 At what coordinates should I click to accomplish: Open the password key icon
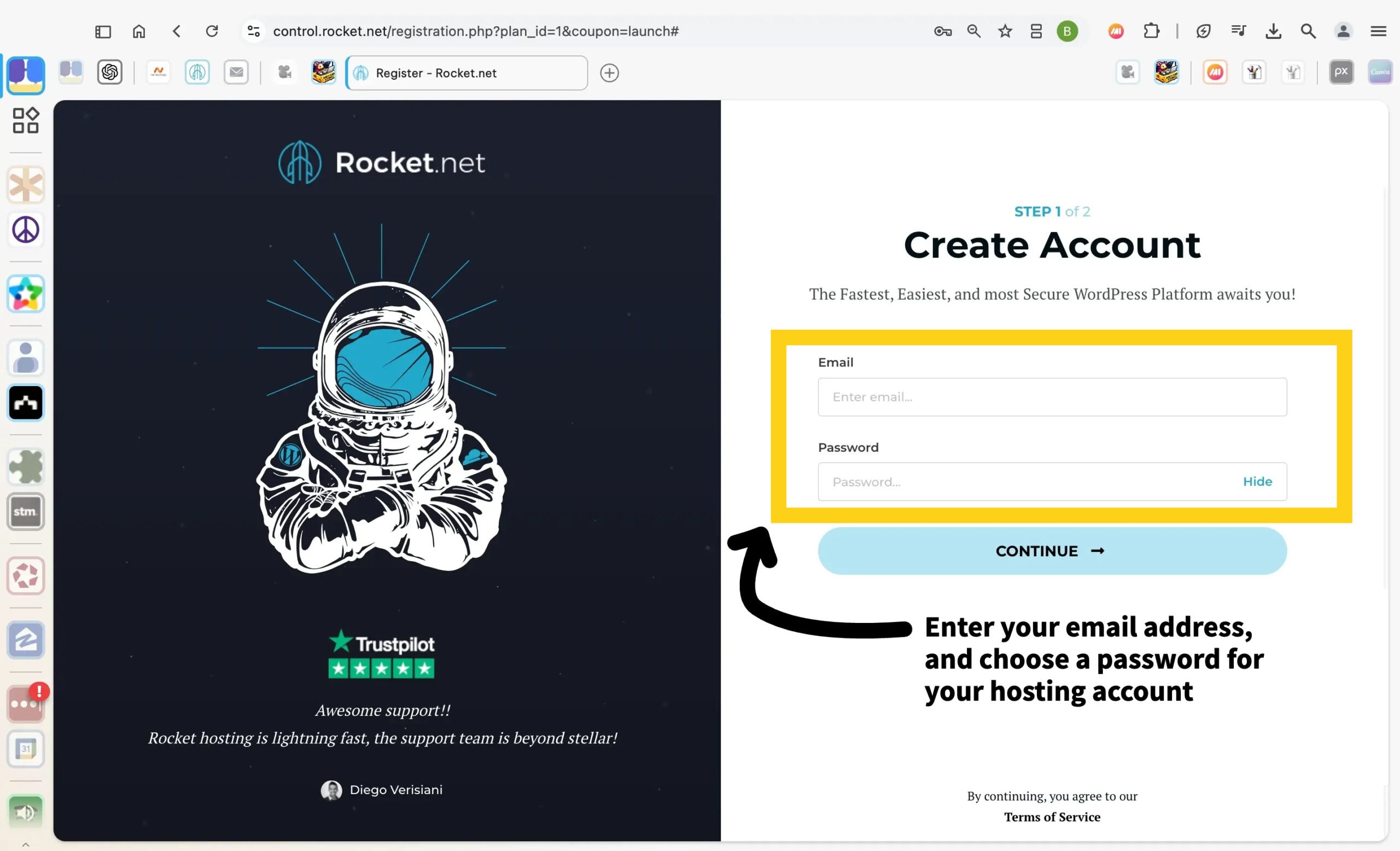point(942,31)
